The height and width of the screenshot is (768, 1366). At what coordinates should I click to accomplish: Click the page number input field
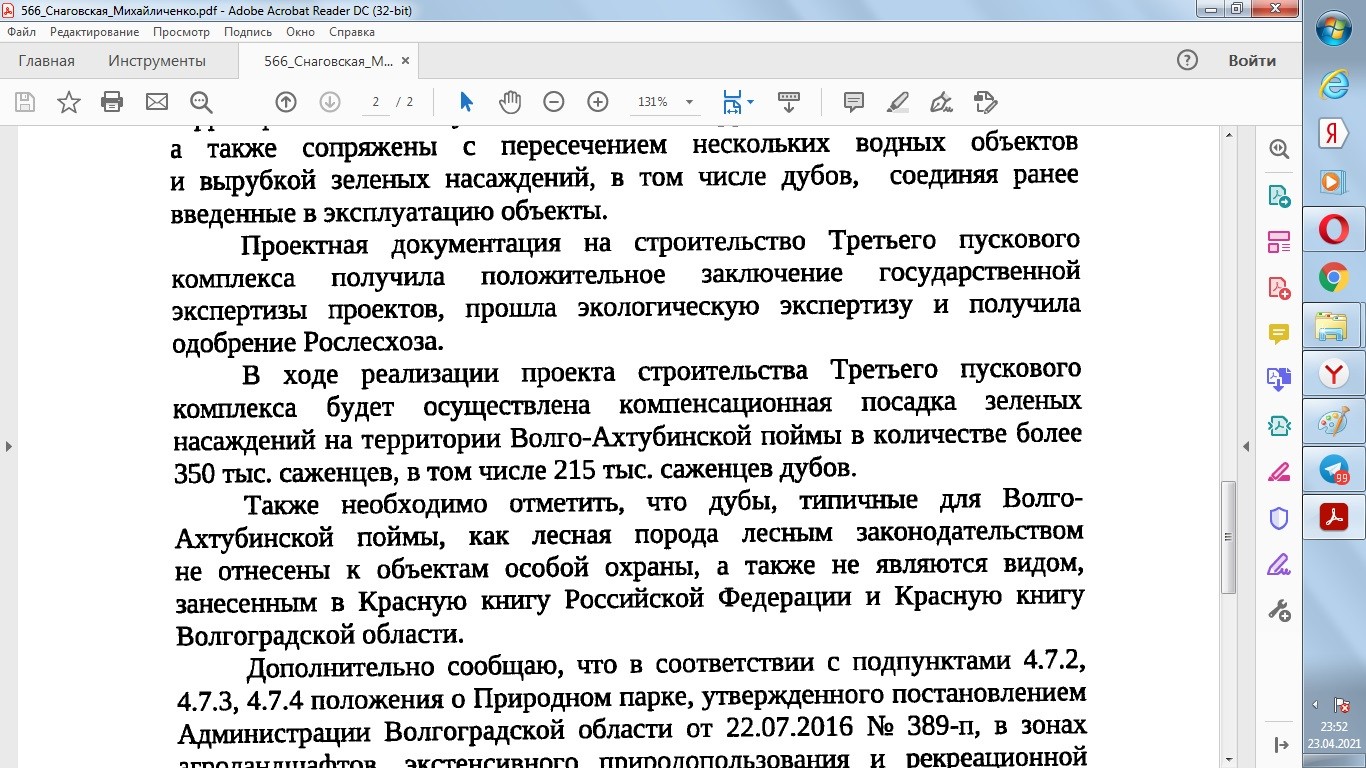point(376,102)
